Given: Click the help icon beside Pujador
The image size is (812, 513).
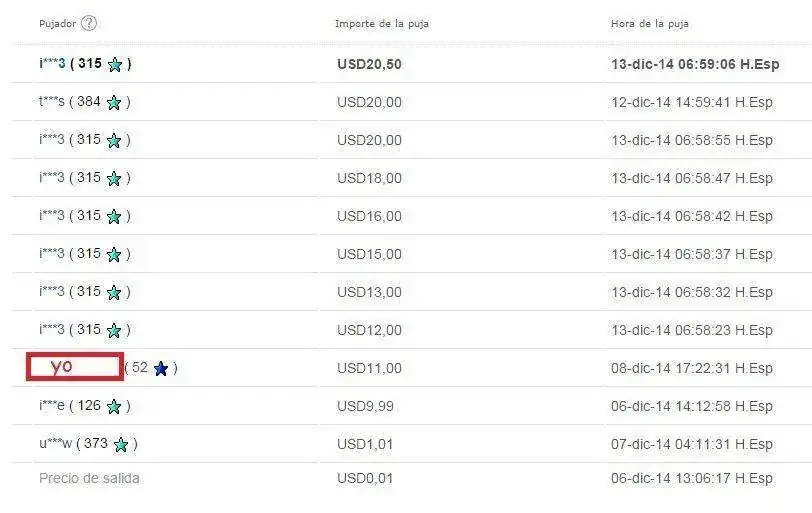Looking at the screenshot, I should [x=89, y=23].
